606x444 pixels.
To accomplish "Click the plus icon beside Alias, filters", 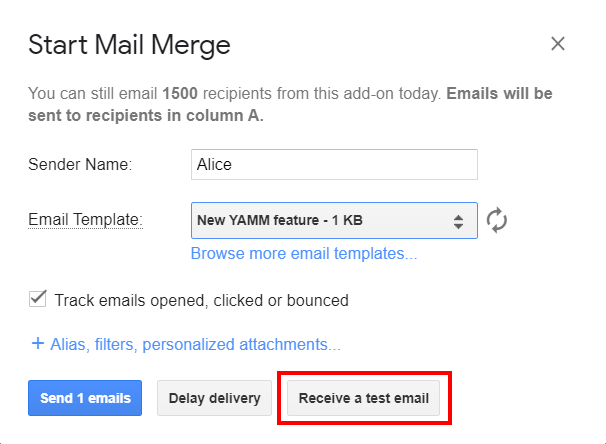I will coord(38,343).
